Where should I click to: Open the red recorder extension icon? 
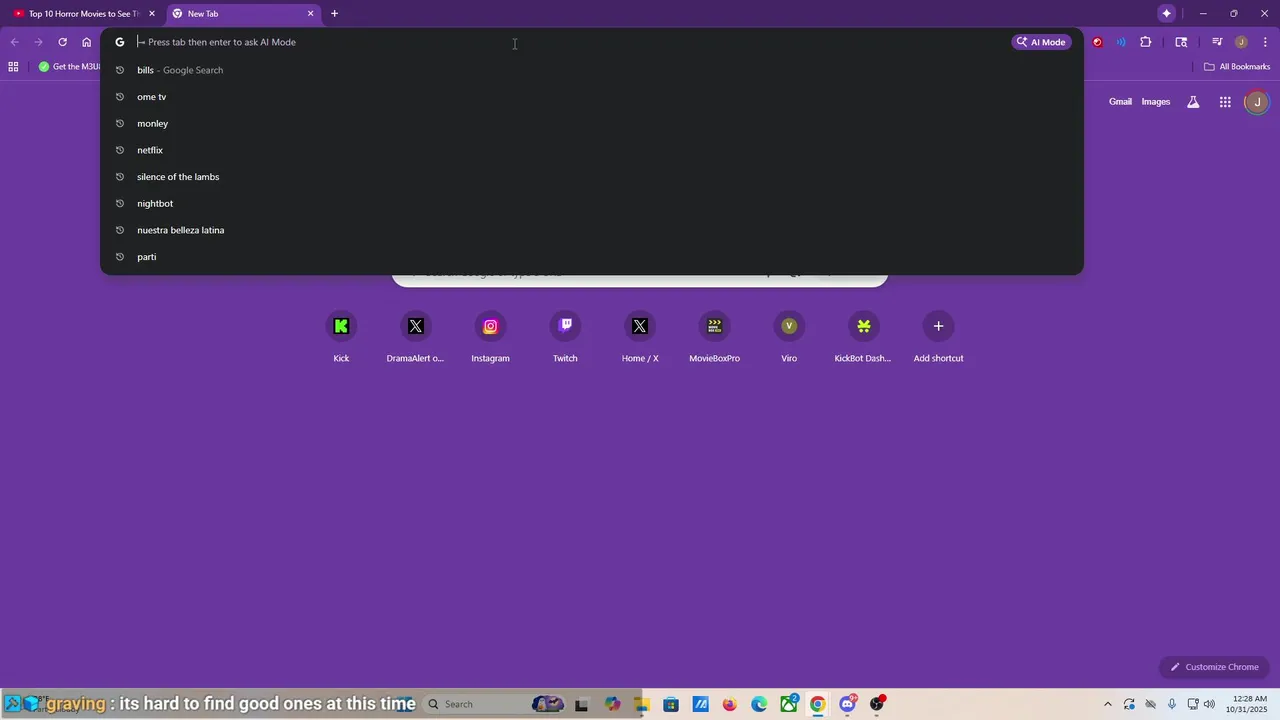1097,42
